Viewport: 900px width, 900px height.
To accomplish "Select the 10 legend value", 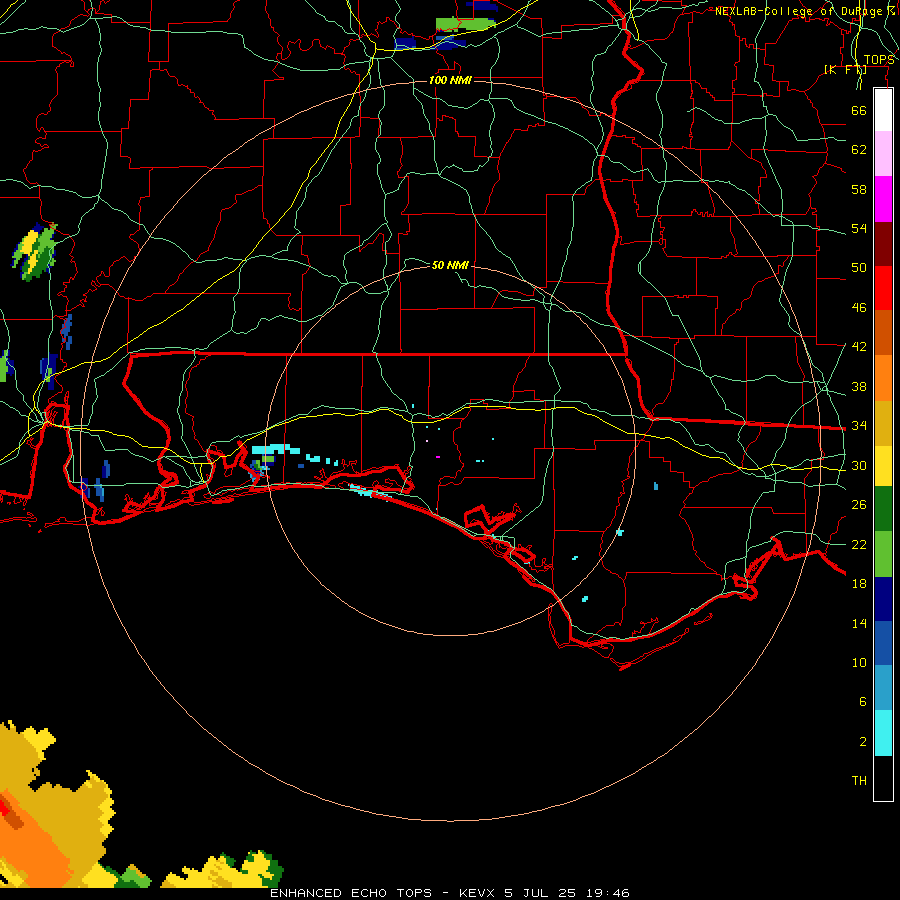I will [859, 663].
